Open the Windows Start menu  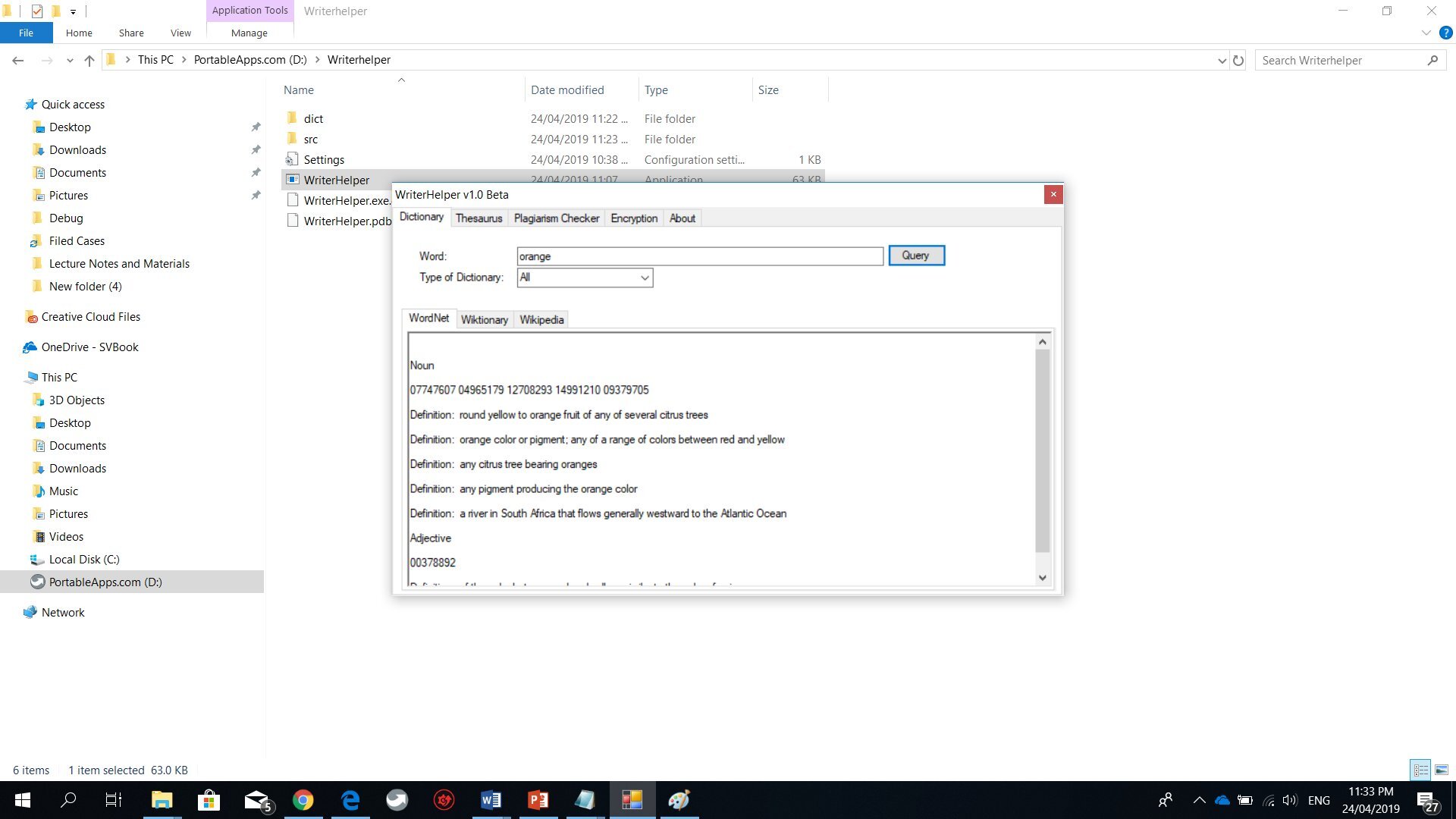click(22, 800)
